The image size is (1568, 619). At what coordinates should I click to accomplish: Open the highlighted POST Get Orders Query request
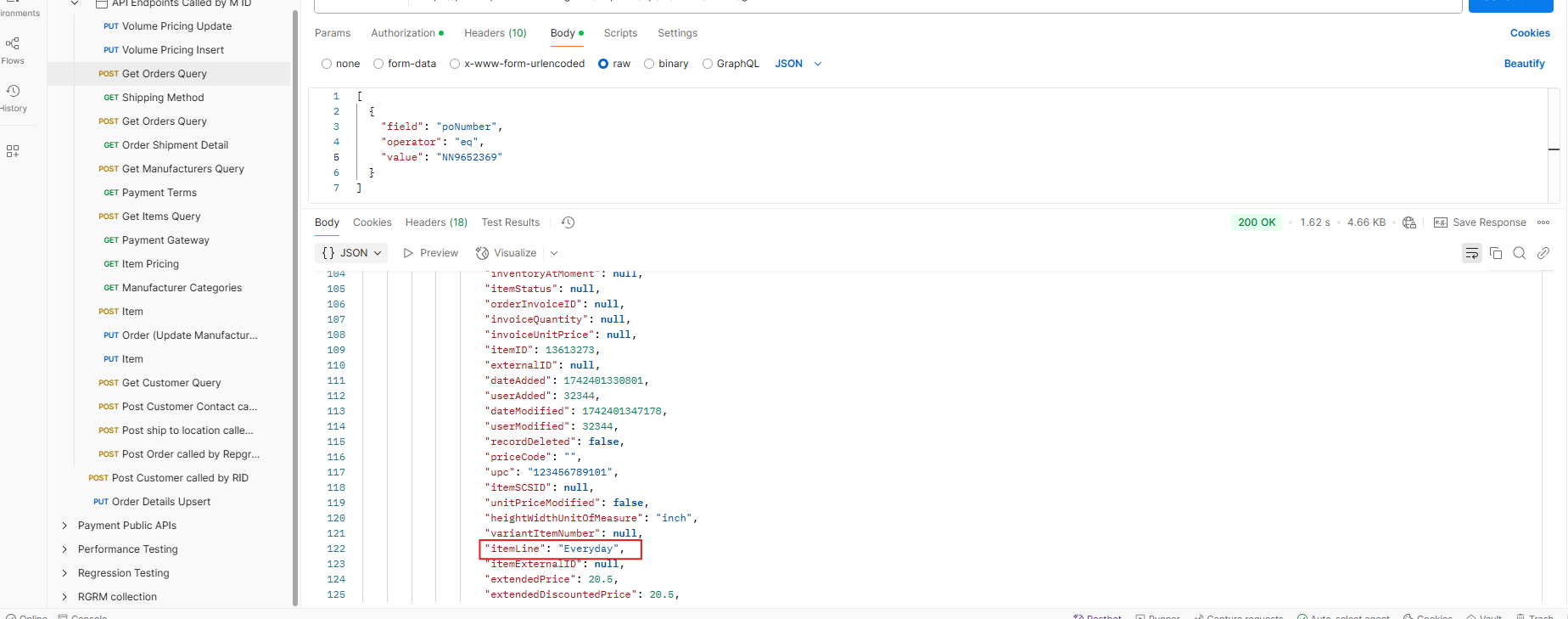point(168,74)
